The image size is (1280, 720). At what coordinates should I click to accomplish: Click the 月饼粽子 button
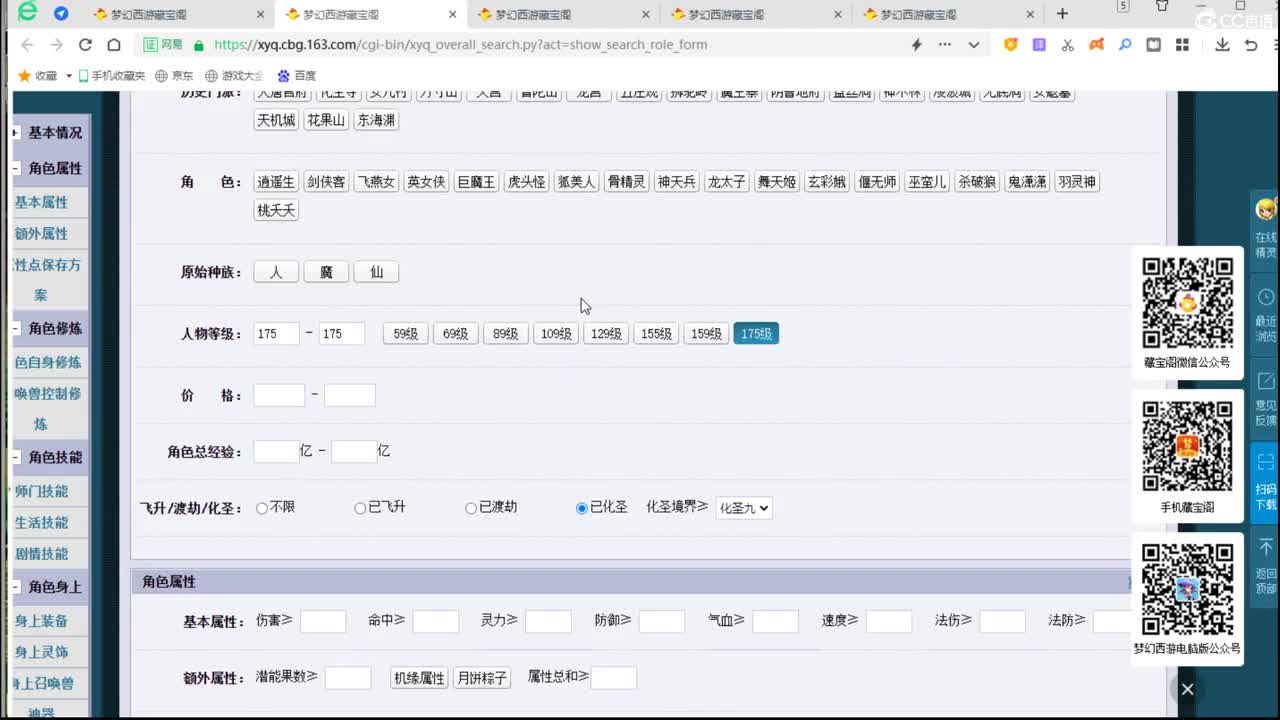click(482, 678)
